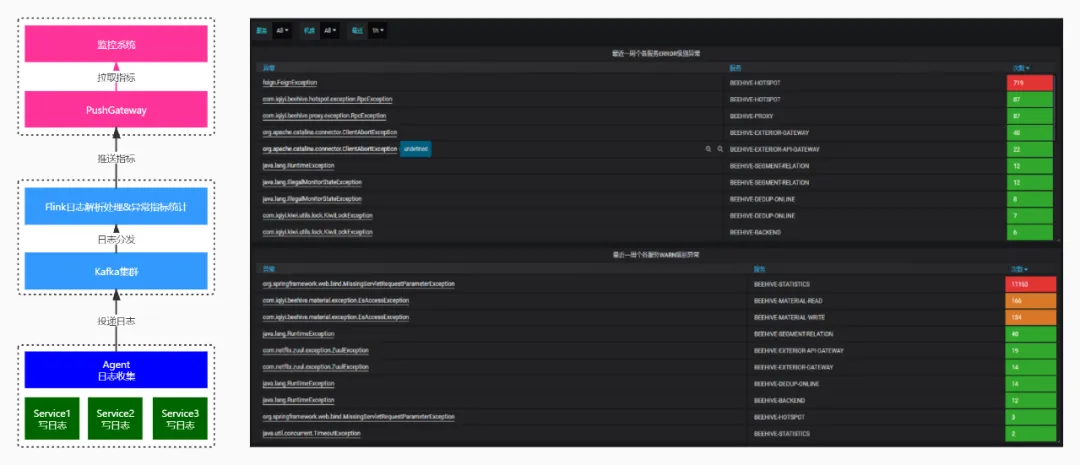Open the feign.FeignException link

pyautogui.click(x=291, y=82)
